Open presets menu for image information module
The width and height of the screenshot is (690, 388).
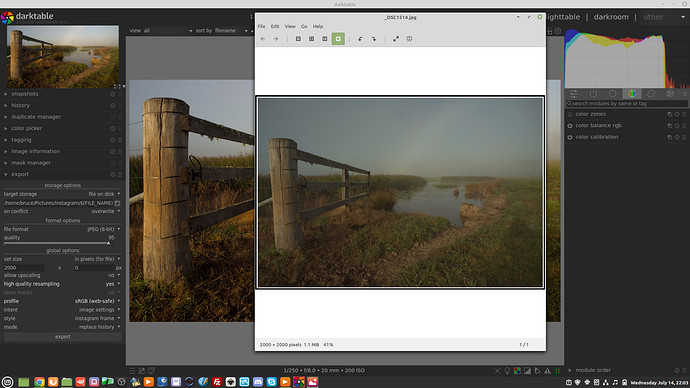120,151
